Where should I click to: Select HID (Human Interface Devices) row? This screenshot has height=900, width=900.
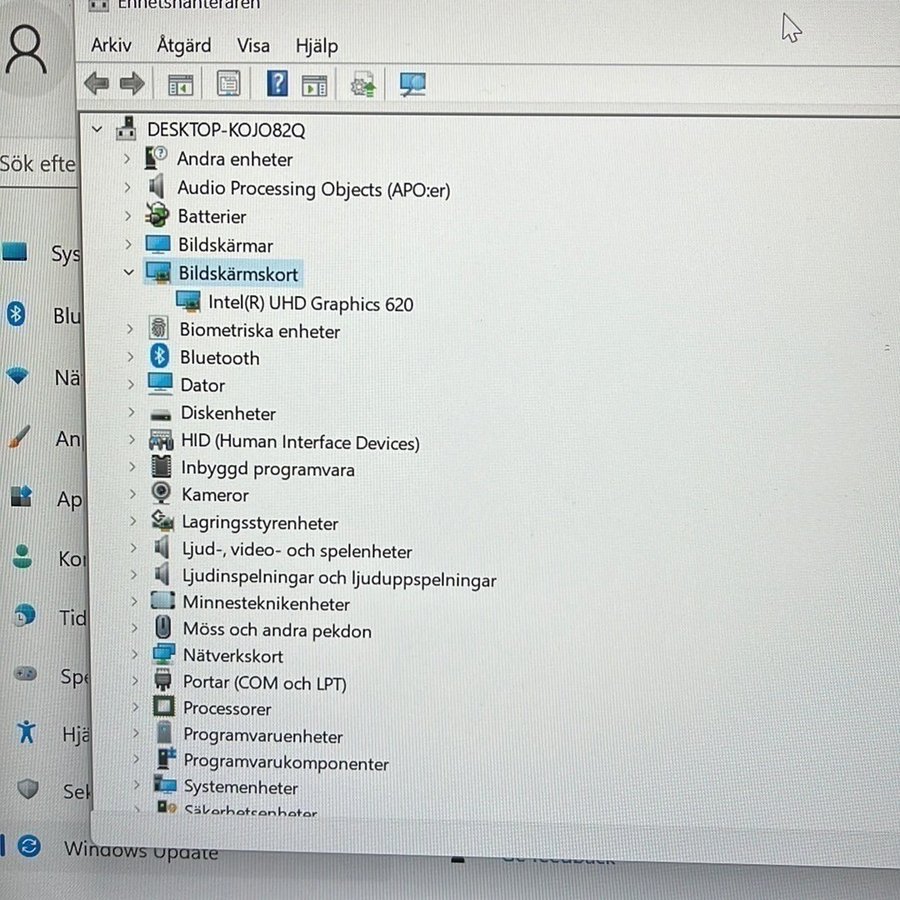click(x=300, y=442)
